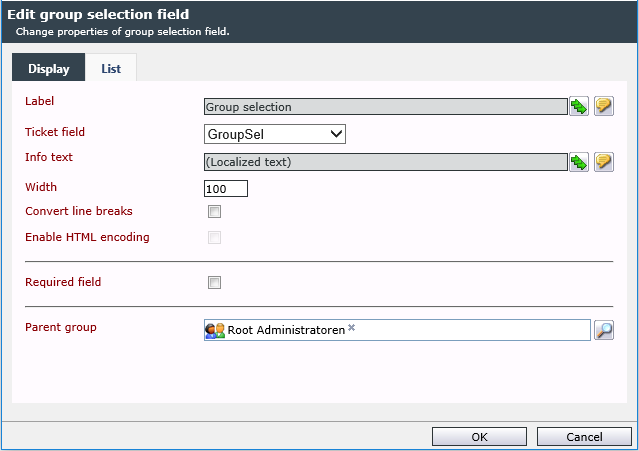Open the Ticket field GroupSel dropdown
The width and height of the screenshot is (639, 451).
pyautogui.click(x=275, y=134)
